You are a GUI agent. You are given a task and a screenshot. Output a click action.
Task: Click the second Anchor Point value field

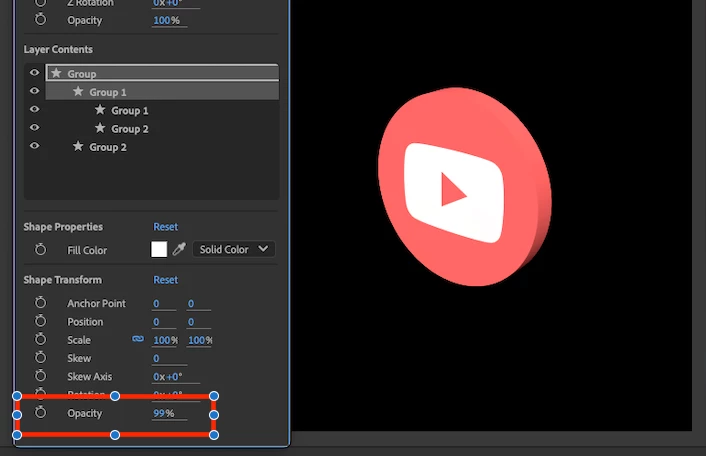(199, 303)
